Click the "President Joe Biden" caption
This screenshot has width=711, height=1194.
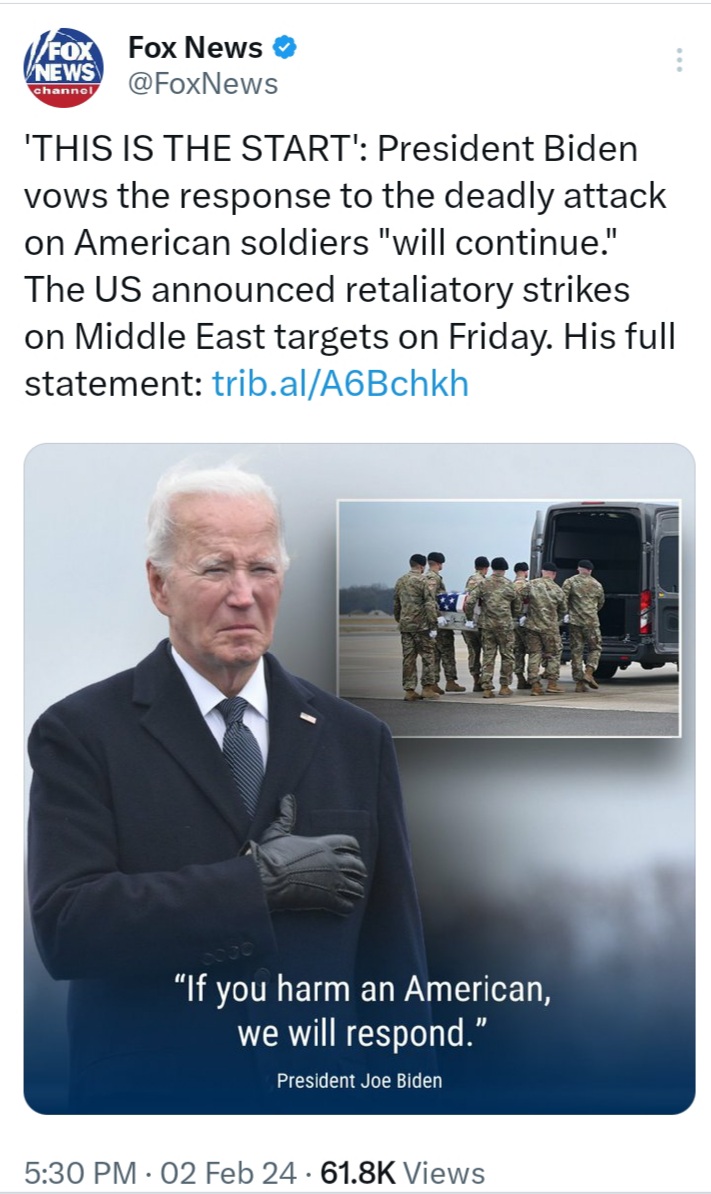(x=359, y=1081)
